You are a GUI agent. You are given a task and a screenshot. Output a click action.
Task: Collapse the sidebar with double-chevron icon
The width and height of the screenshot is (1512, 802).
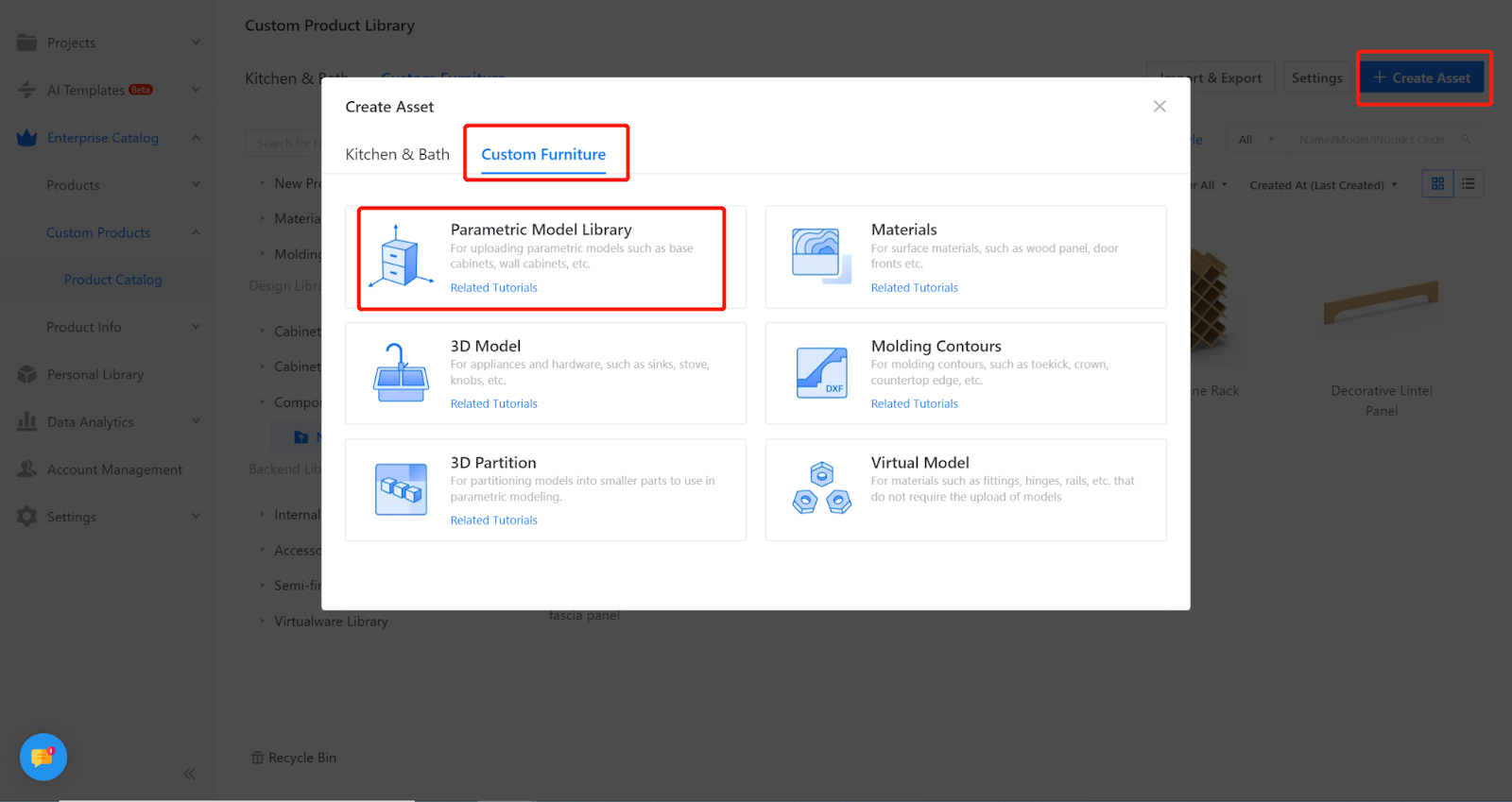pyautogui.click(x=189, y=774)
